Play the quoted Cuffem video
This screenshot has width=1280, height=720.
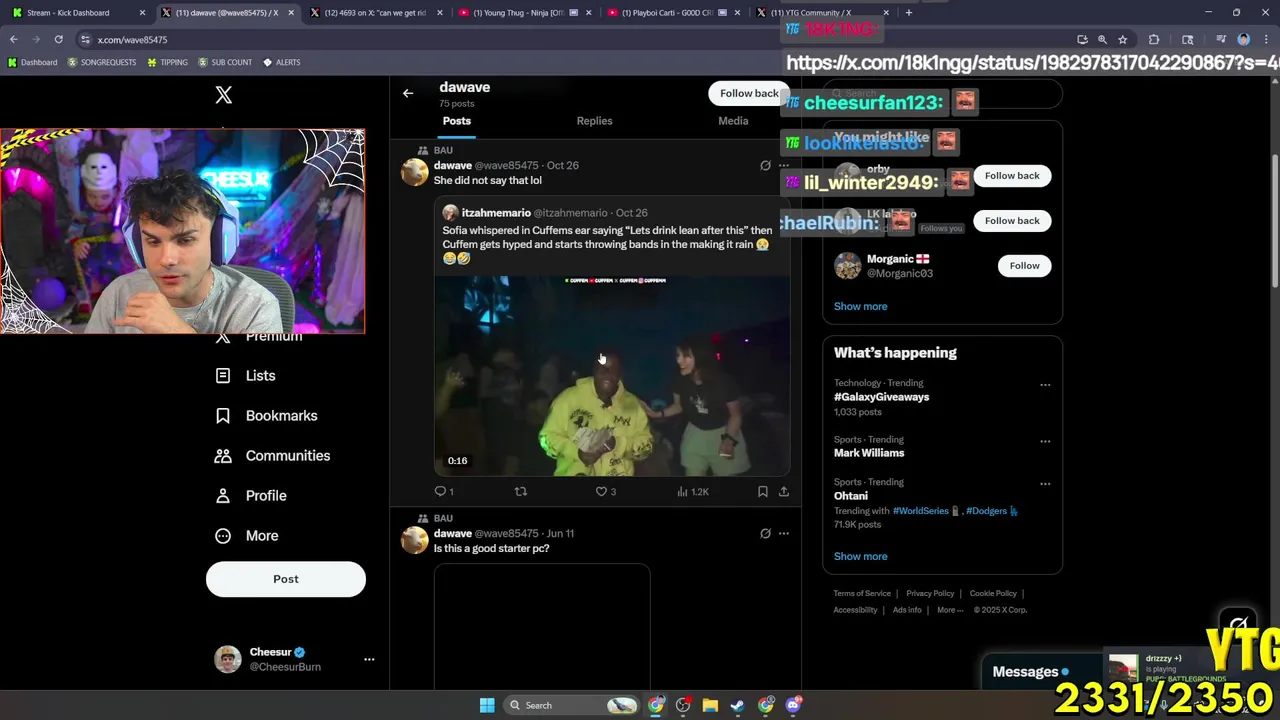point(612,375)
